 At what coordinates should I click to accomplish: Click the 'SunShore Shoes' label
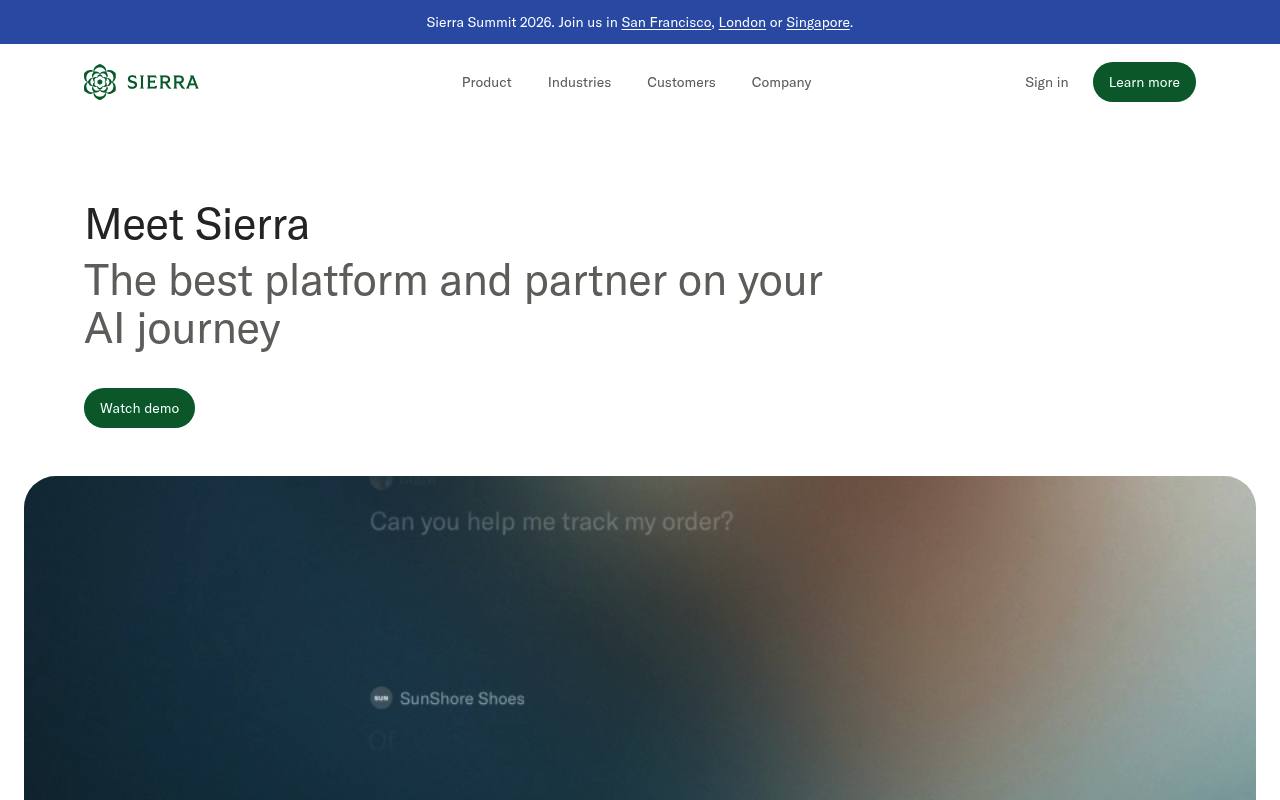tap(462, 698)
